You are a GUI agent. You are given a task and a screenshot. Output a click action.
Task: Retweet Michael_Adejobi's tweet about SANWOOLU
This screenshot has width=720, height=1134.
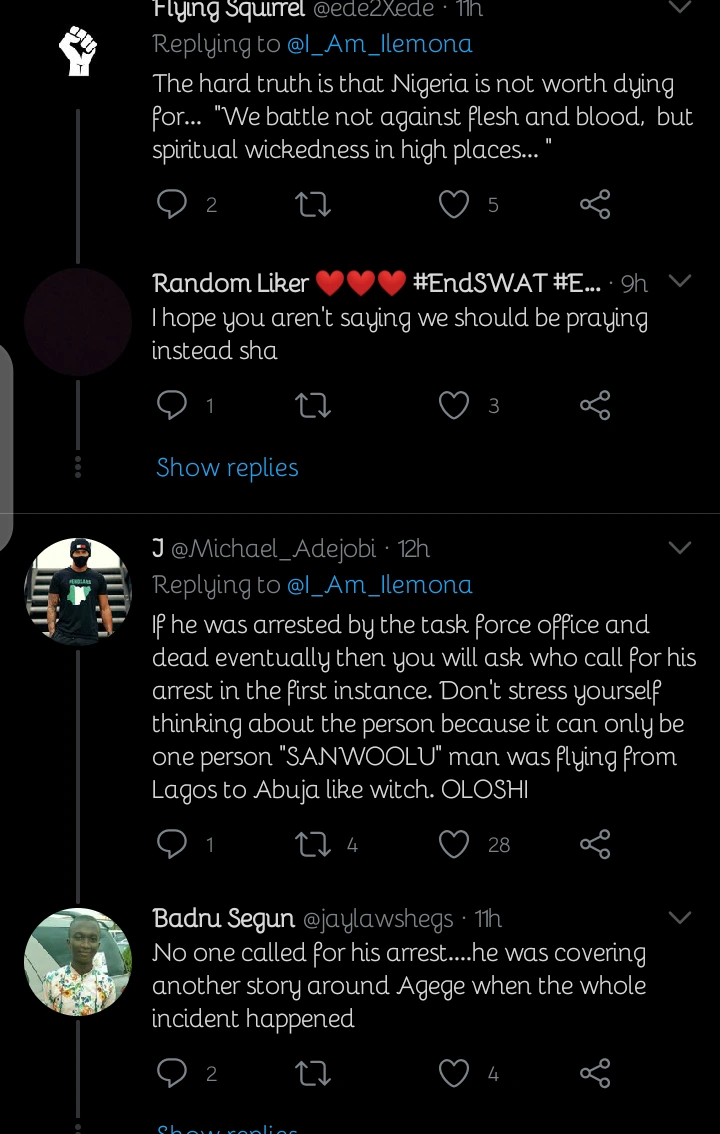point(314,845)
